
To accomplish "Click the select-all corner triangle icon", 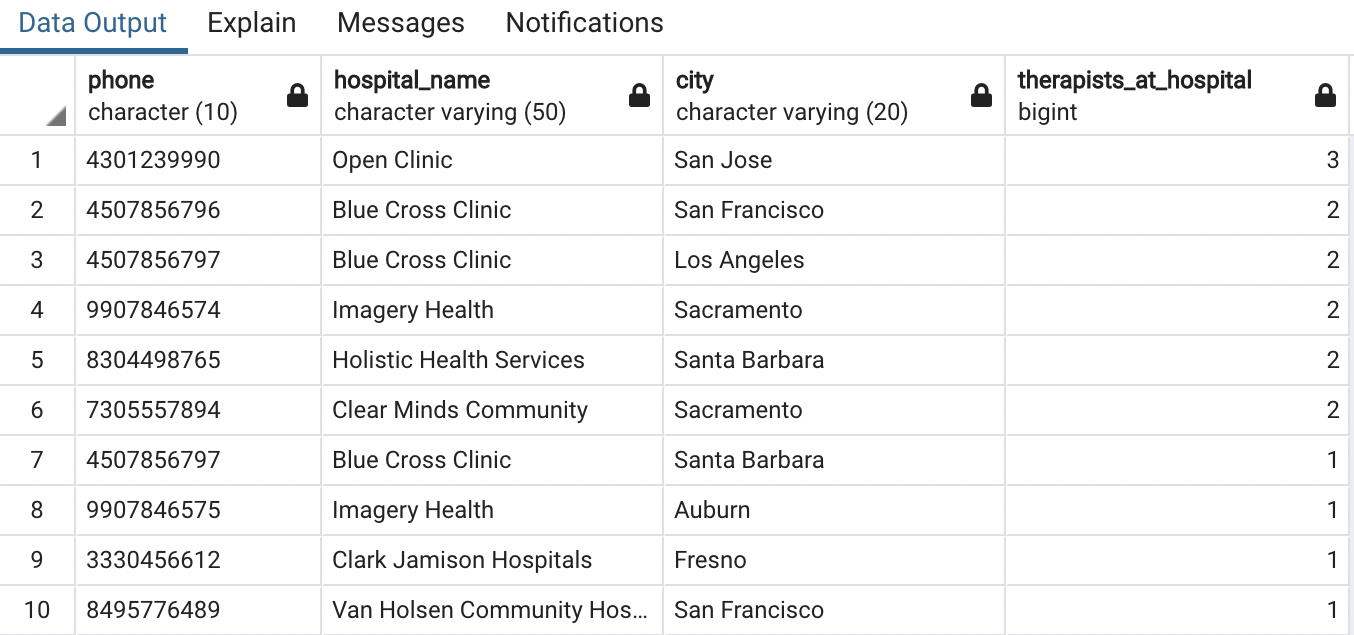I will tap(56, 117).
